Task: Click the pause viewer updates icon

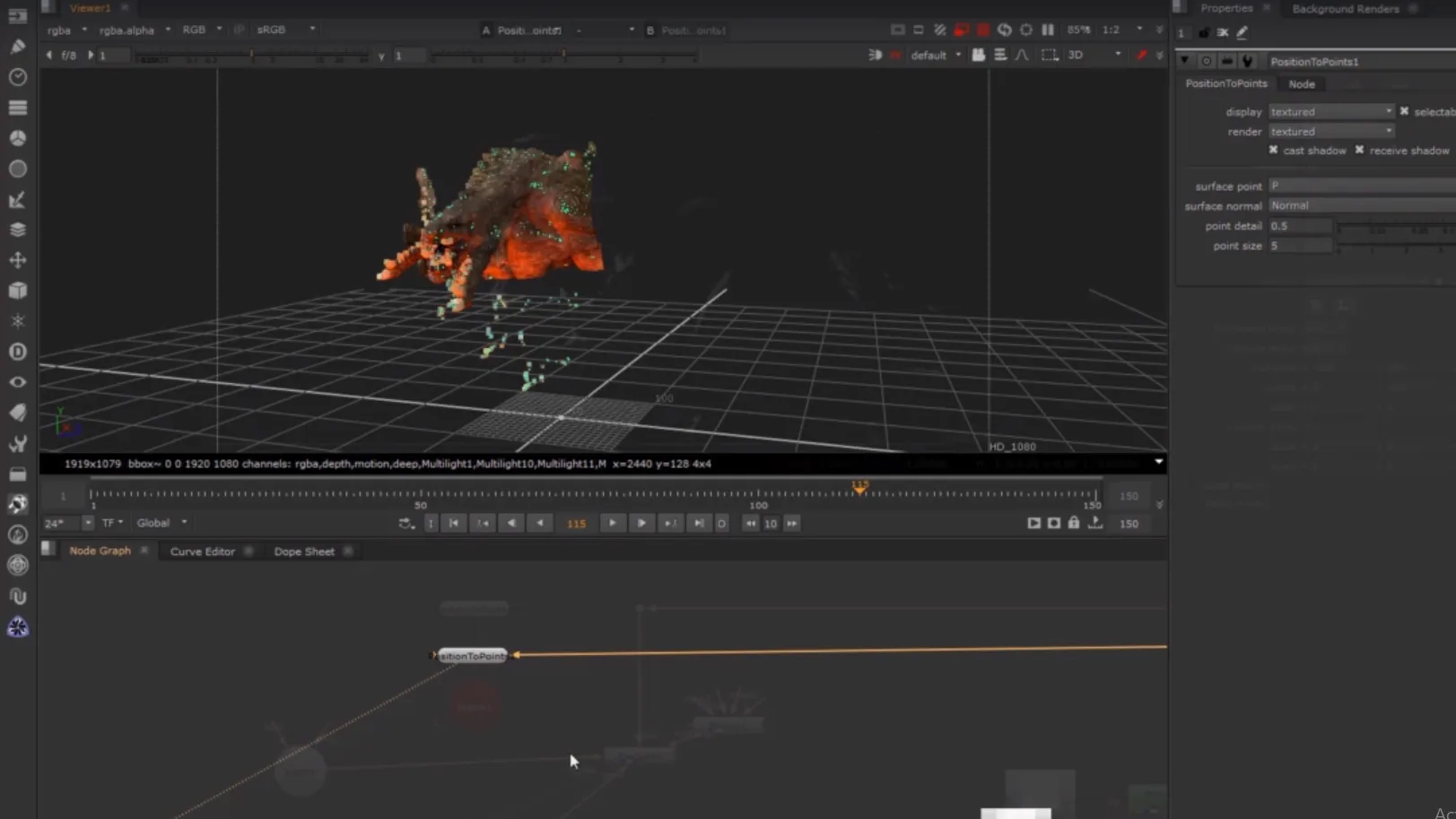Action: tap(1048, 30)
